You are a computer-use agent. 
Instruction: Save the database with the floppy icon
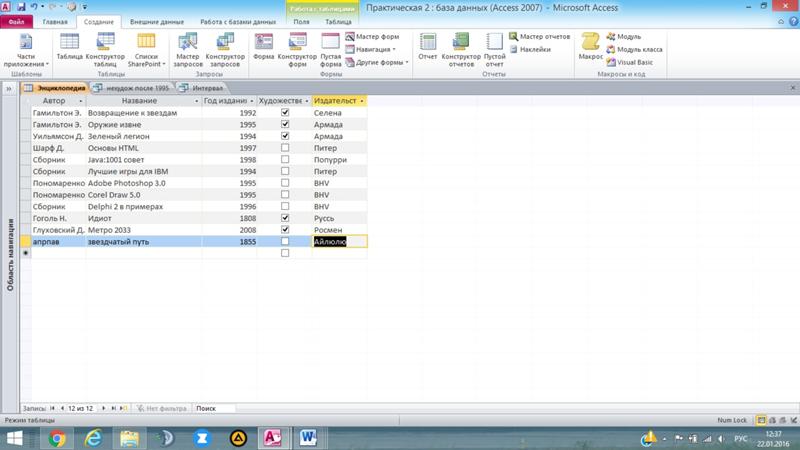(x=21, y=7)
